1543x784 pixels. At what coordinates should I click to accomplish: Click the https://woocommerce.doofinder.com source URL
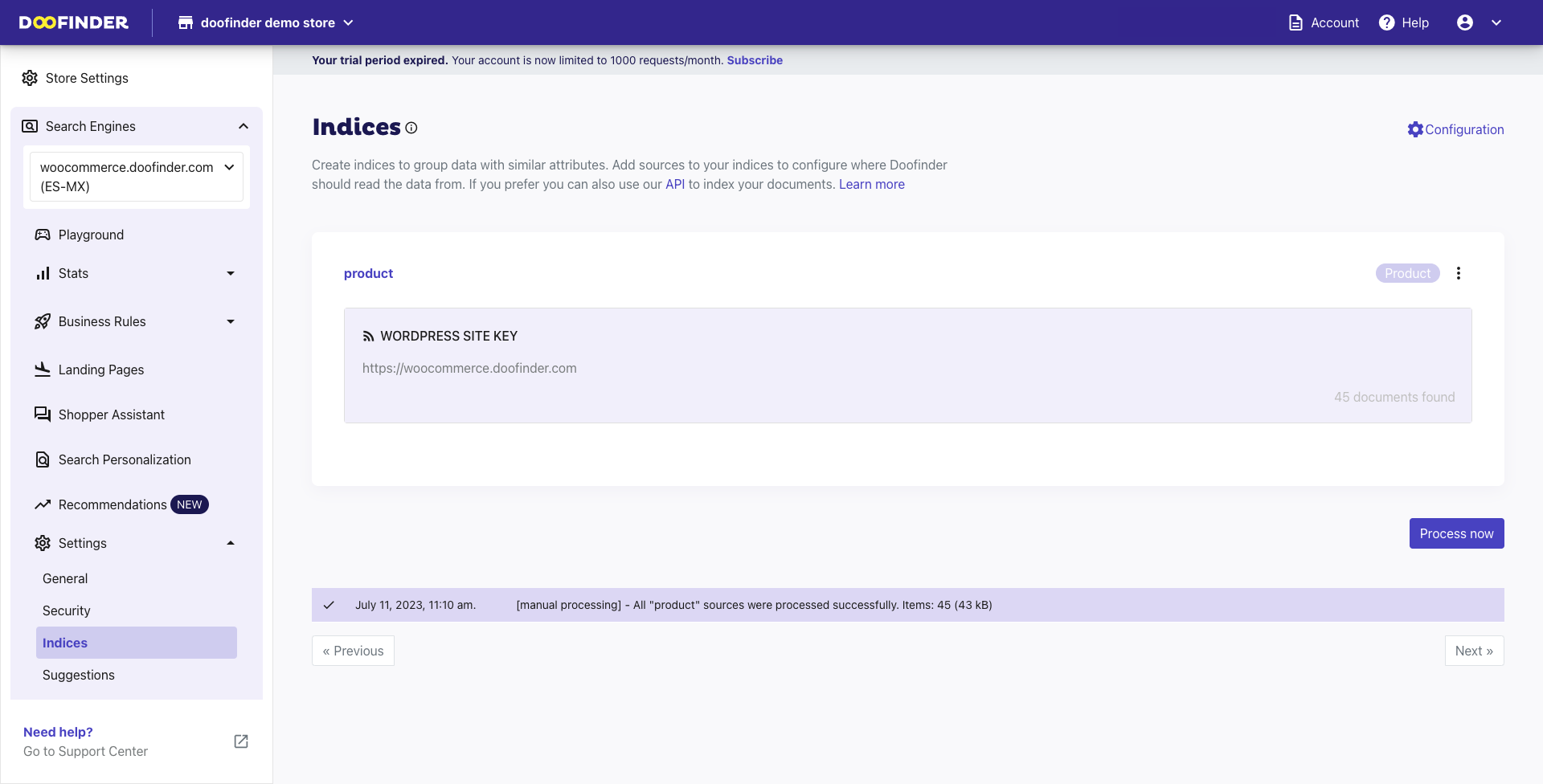469,368
